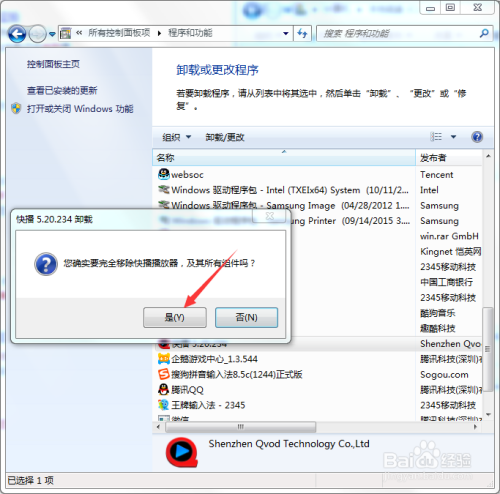
Task: Click the view options list icon
Action: click(436, 137)
